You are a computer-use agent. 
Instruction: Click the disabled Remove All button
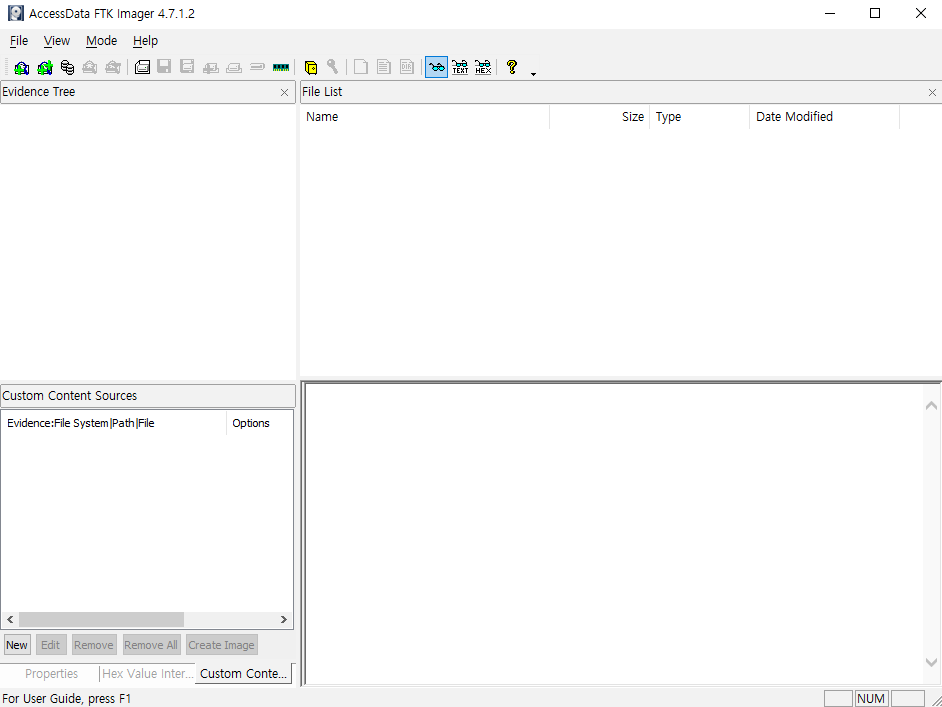[x=151, y=645]
